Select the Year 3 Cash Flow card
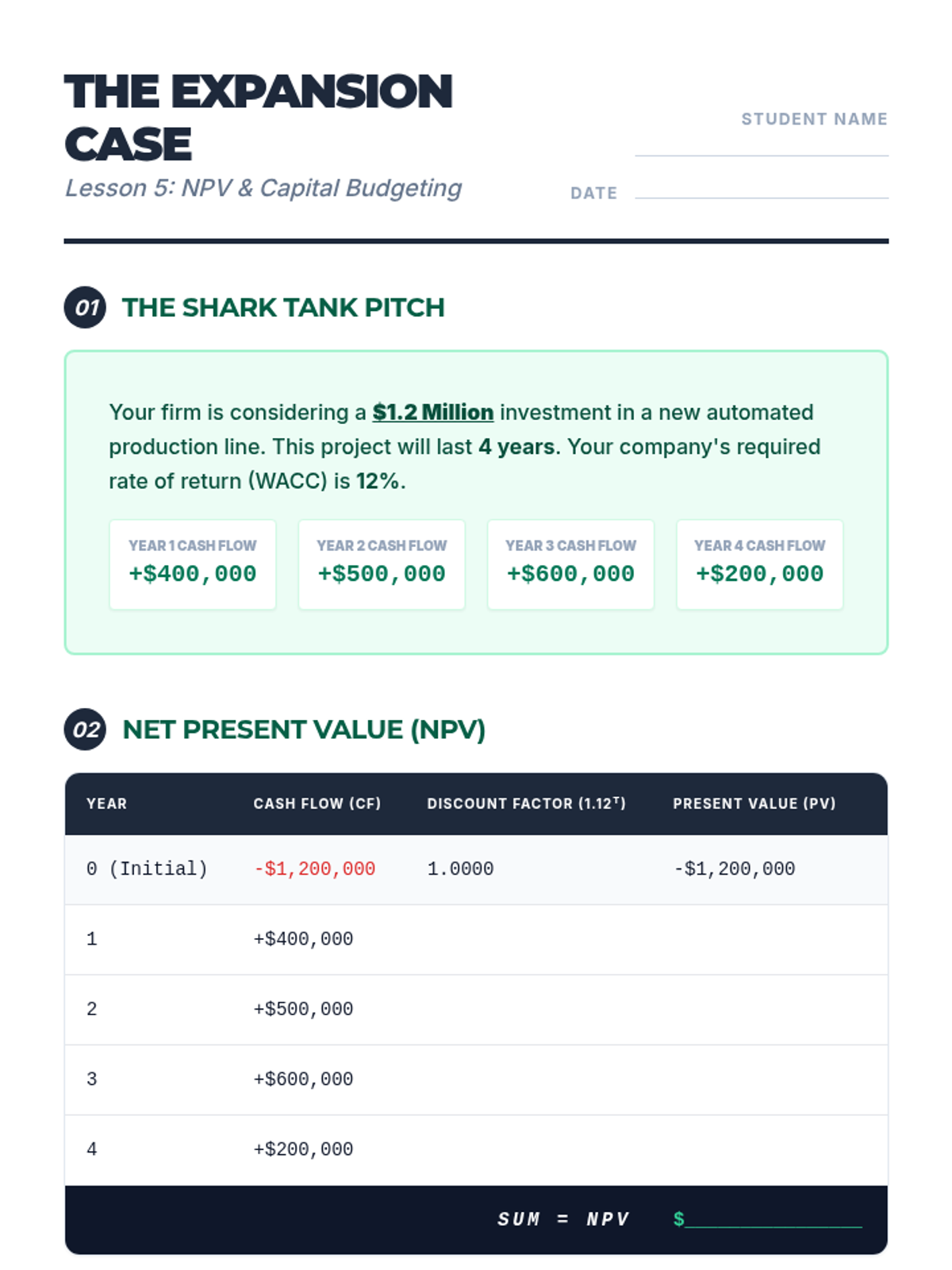Screen dimensions: 952x1270 click(570, 564)
